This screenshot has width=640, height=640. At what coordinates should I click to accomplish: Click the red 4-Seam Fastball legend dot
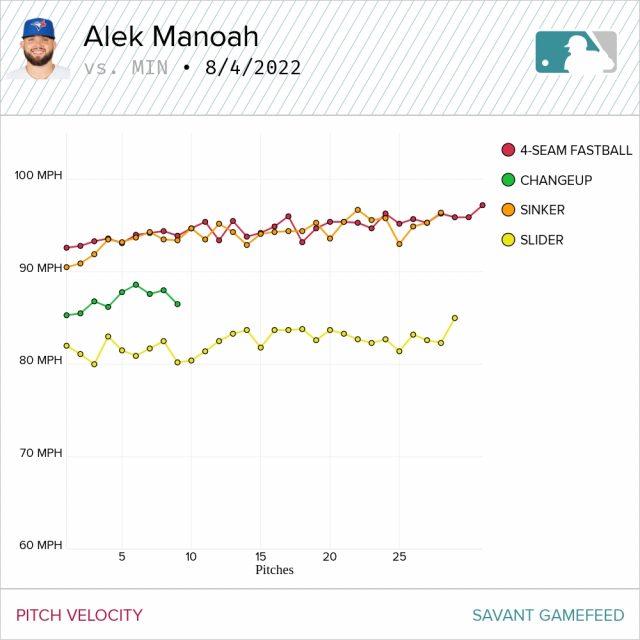tap(508, 150)
